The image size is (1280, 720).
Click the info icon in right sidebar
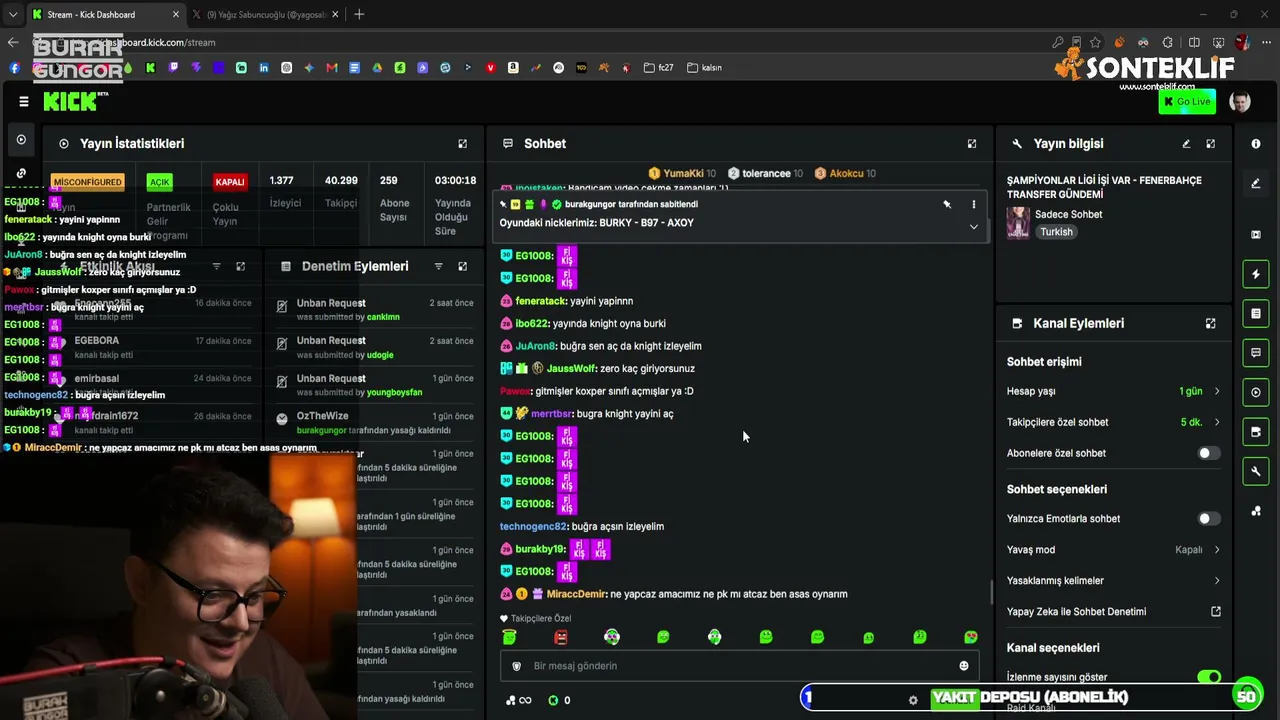(1256, 144)
